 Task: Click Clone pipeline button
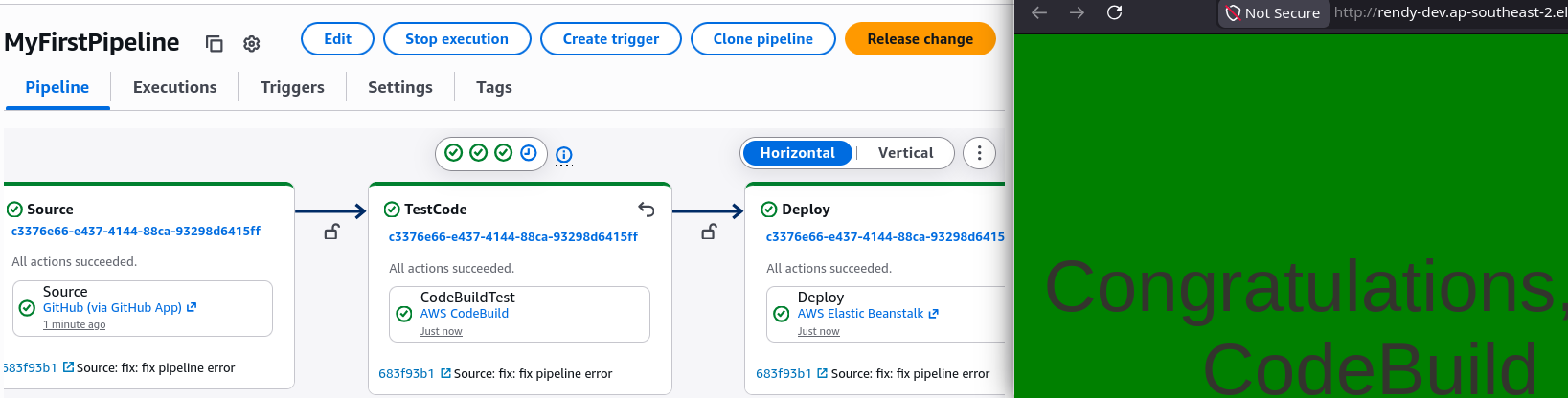[x=763, y=39]
